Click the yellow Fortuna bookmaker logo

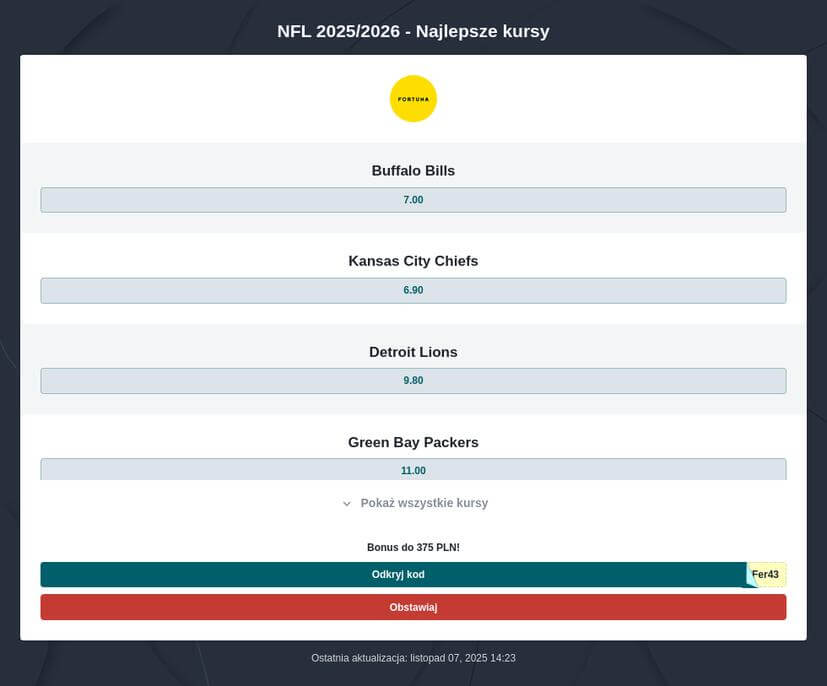pyautogui.click(x=413, y=99)
